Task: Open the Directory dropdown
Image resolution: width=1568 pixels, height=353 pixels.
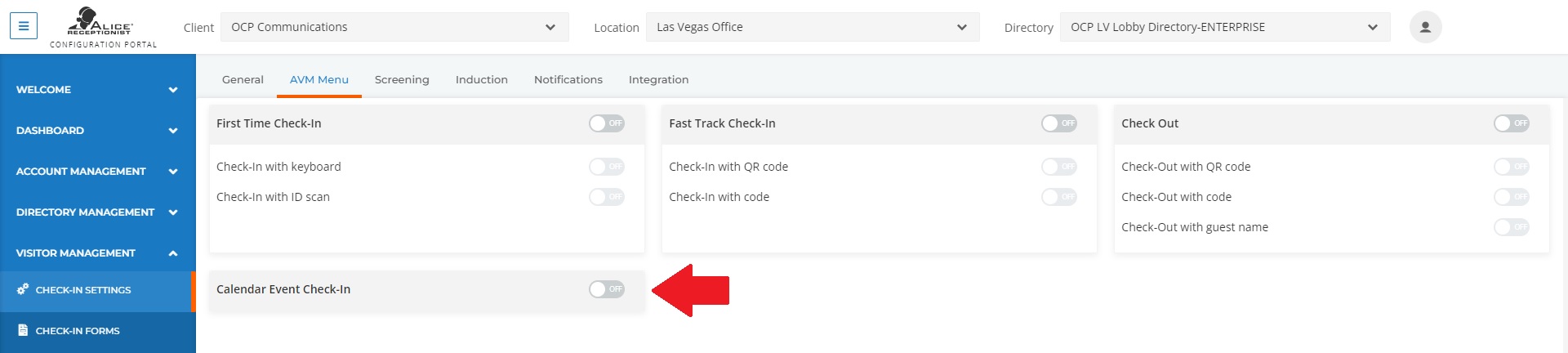Action: [x=1224, y=27]
